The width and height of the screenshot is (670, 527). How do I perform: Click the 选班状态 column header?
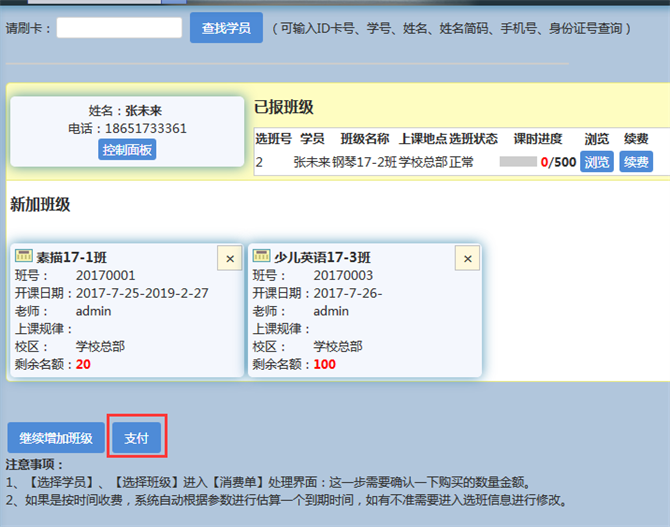pos(473,138)
